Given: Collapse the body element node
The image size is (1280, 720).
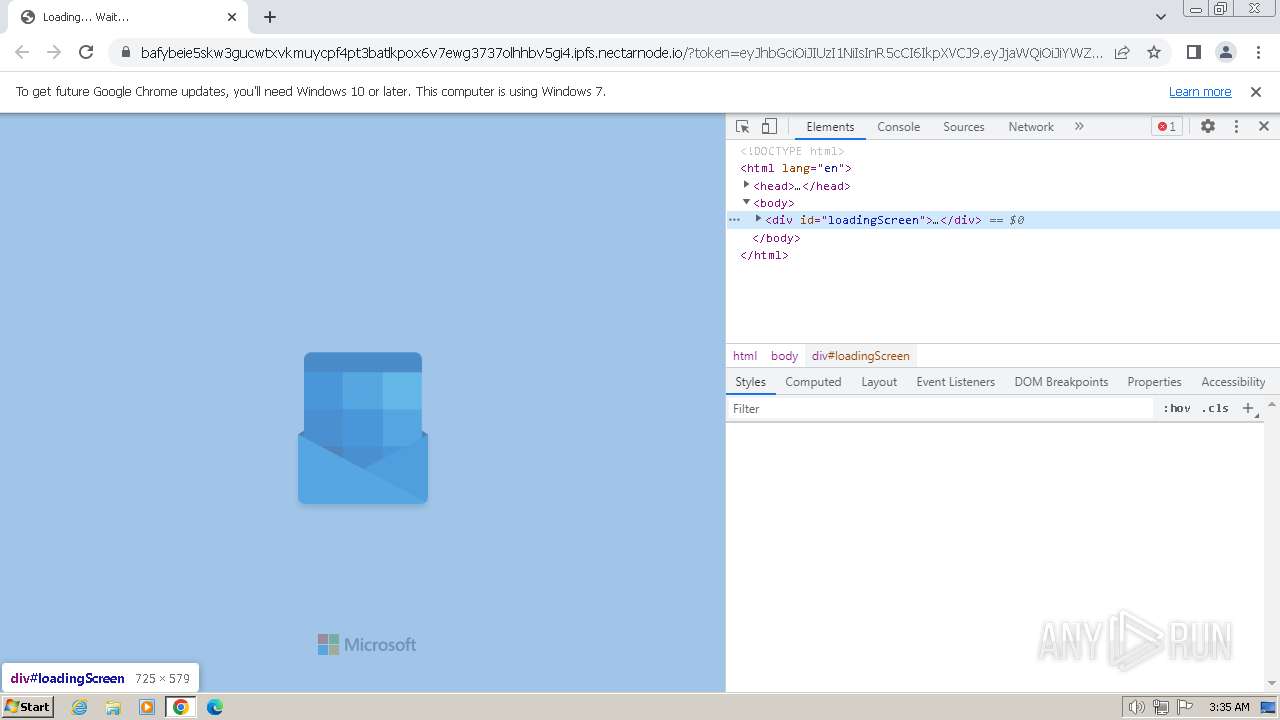Looking at the screenshot, I should (x=746, y=202).
